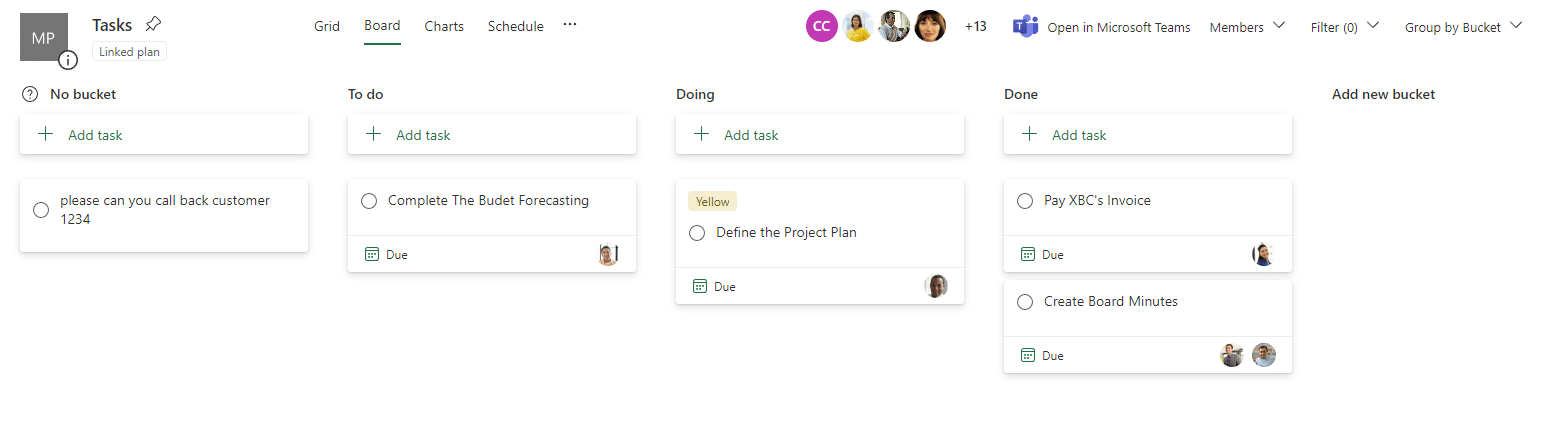This screenshot has width=1548, height=421.
Task: Complete the call back customer task
Action: click(x=41, y=210)
